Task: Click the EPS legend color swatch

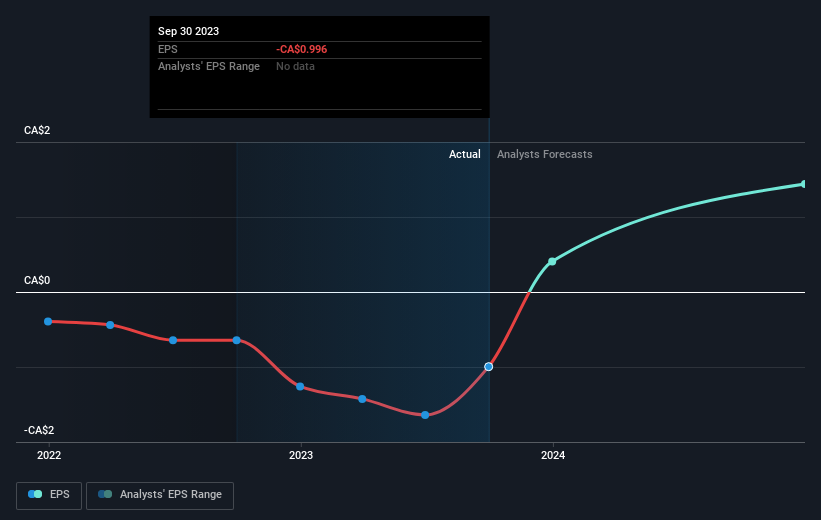Action: (35, 494)
